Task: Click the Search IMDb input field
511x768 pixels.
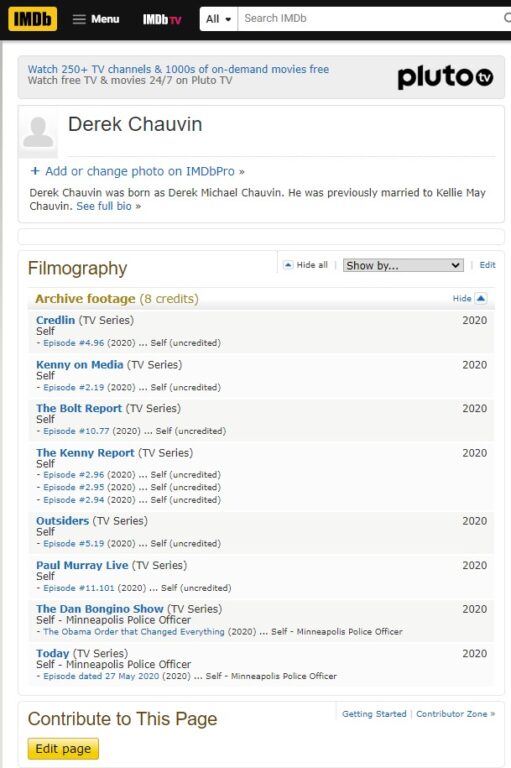Action: [x=370, y=19]
